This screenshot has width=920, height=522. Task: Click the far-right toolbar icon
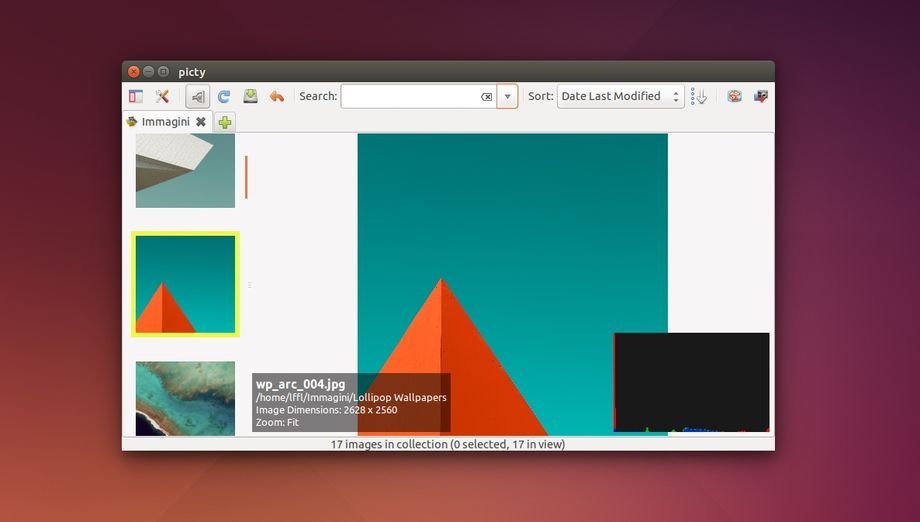(761, 97)
